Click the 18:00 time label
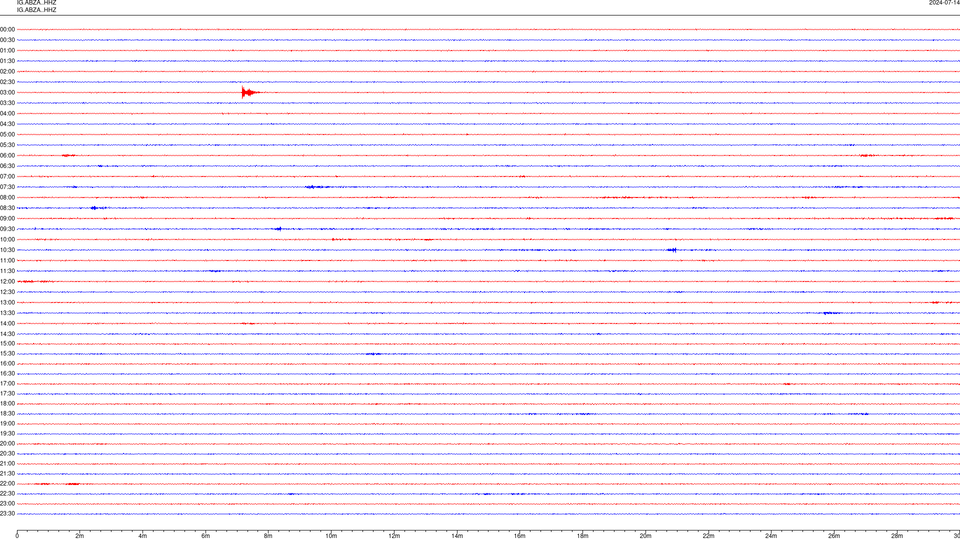The width and height of the screenshot is (960, 540). pyautogui.click(x=7, y=403)
